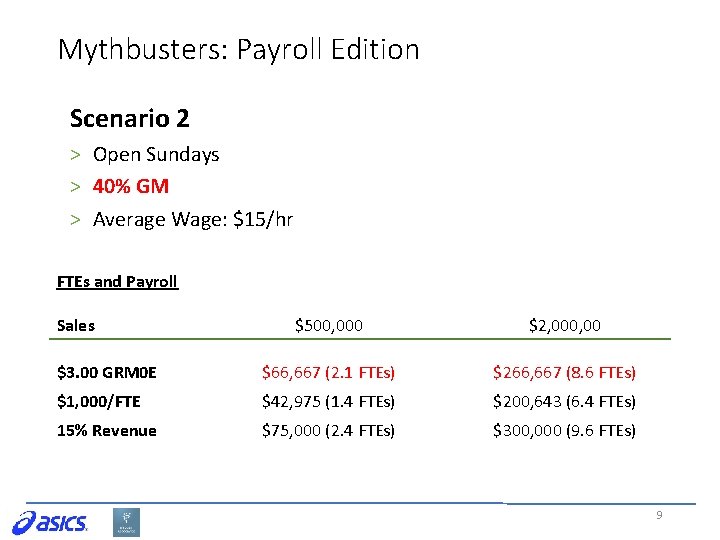Click the red $266,667 (8.6 FTEs) value
The width and height of the screenshot is (720, 540).
[564, 372]
